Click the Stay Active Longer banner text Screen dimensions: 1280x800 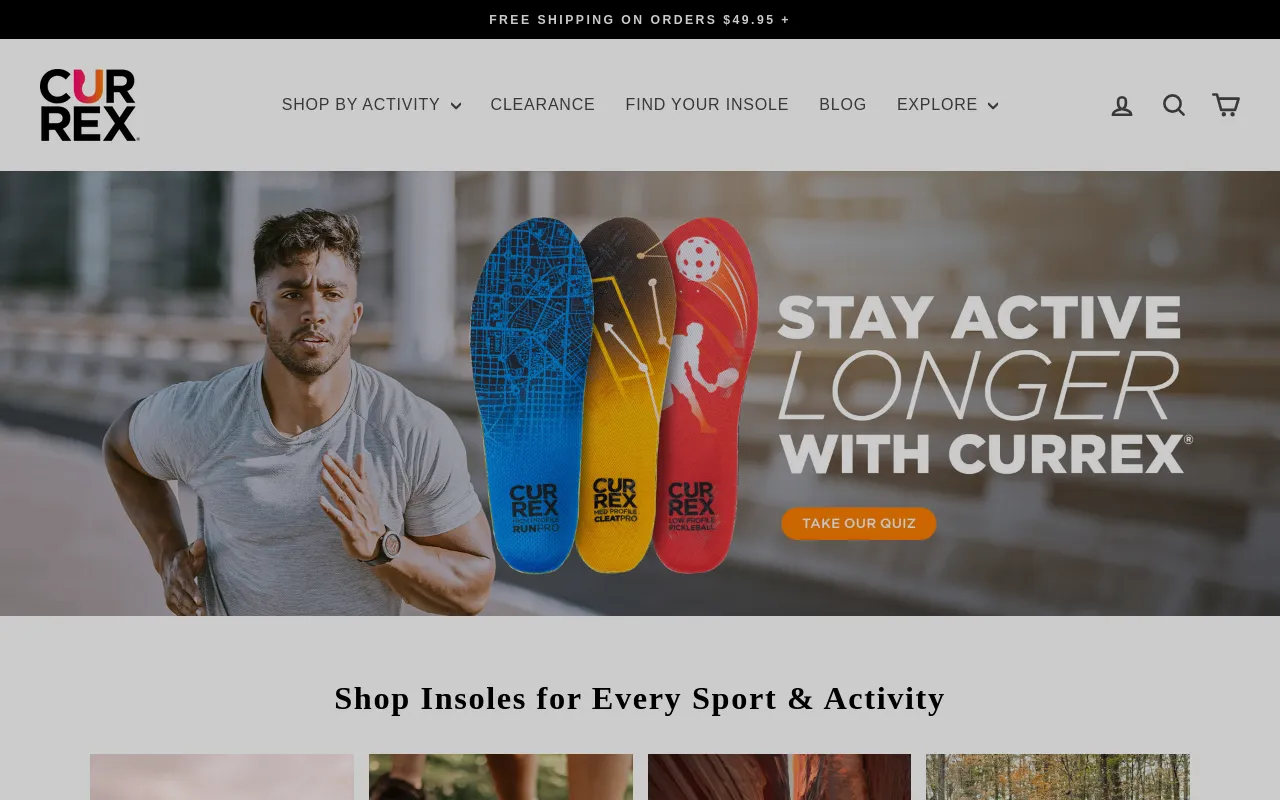[983, 384]
